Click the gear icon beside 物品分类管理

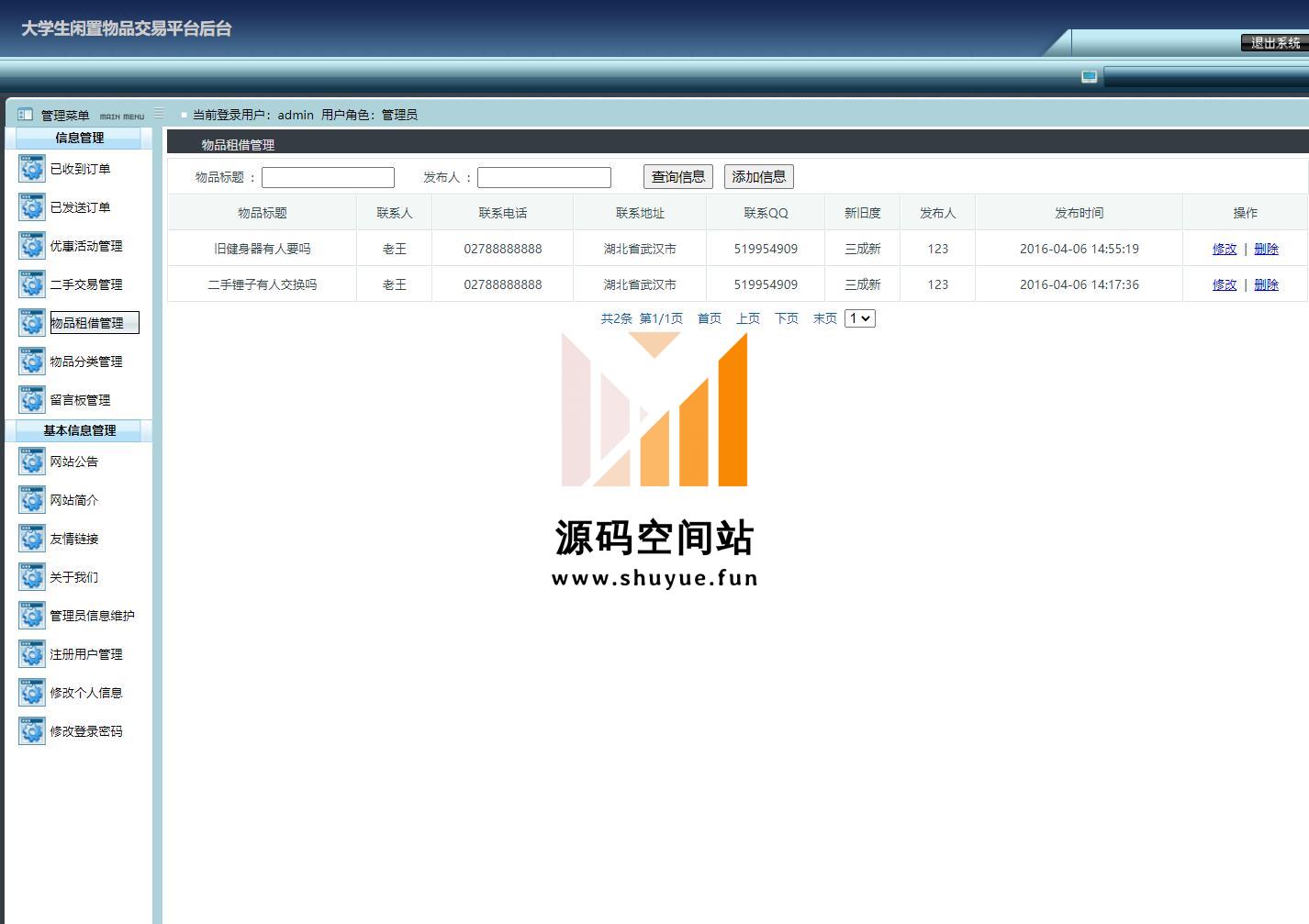32,362
